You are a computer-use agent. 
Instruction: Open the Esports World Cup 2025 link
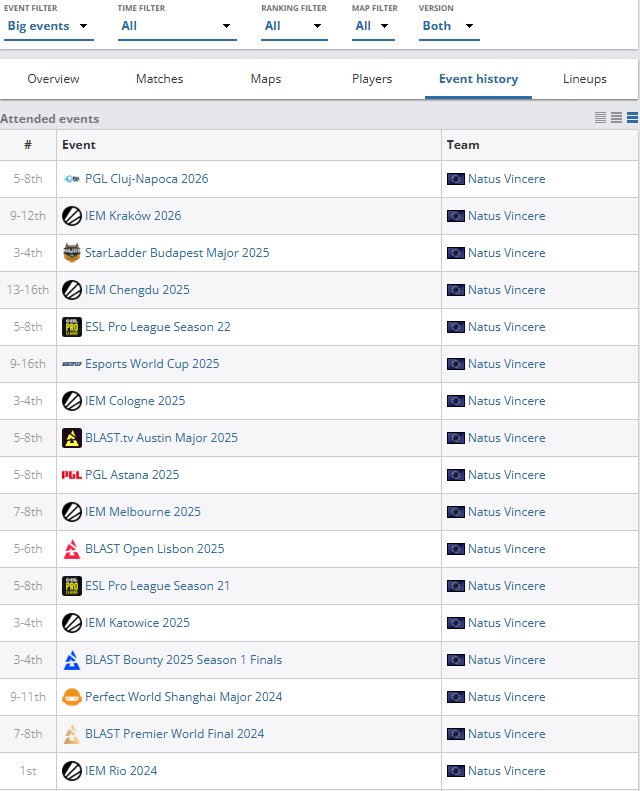pos(152,364)
